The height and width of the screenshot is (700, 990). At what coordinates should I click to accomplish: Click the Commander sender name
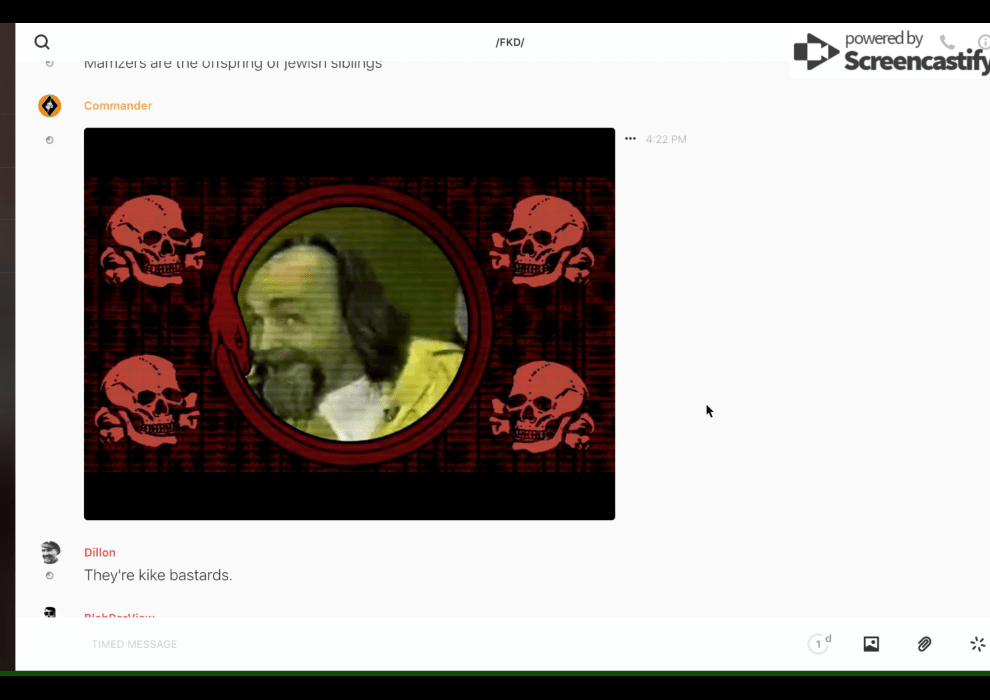[x=118, y=106]
